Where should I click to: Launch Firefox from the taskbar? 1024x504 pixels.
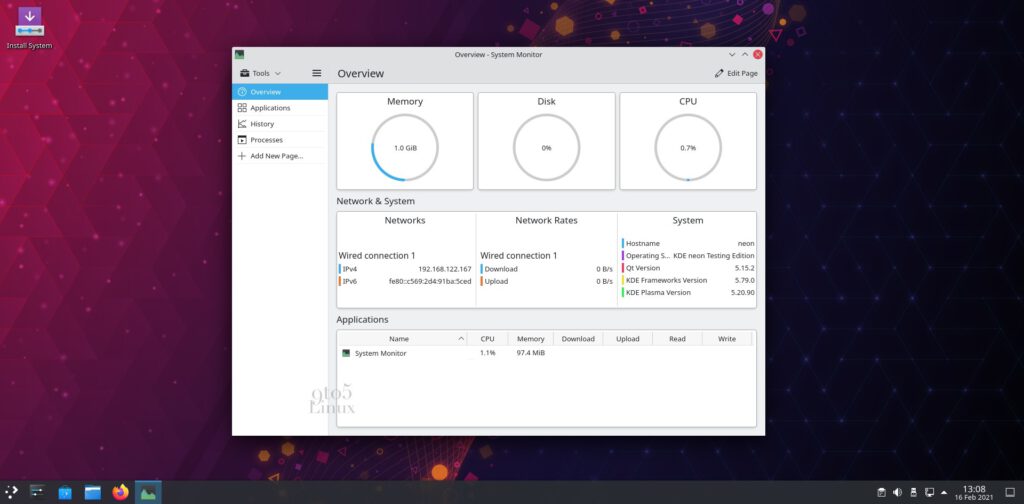point(121,492)
